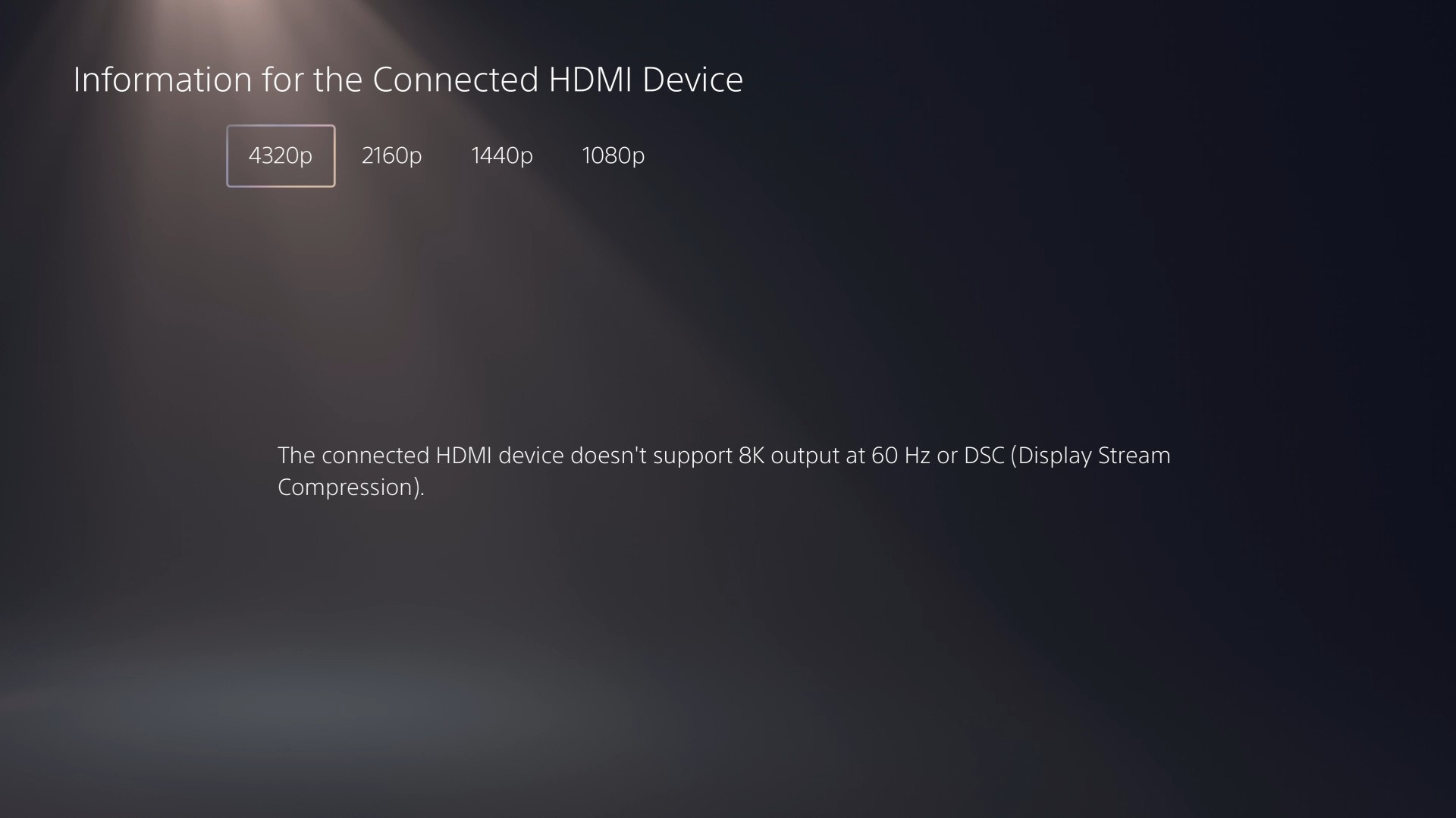Viewport: 1456px width, 818px height.
Task: View Full HD details via 1080p tab
Action: (613, 155)
